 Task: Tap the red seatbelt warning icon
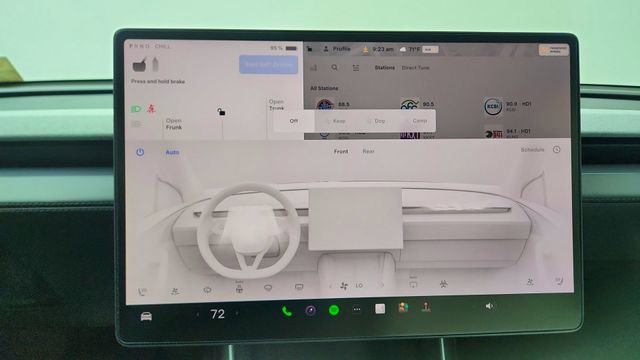pyautogui.click(x=151, y=109)
